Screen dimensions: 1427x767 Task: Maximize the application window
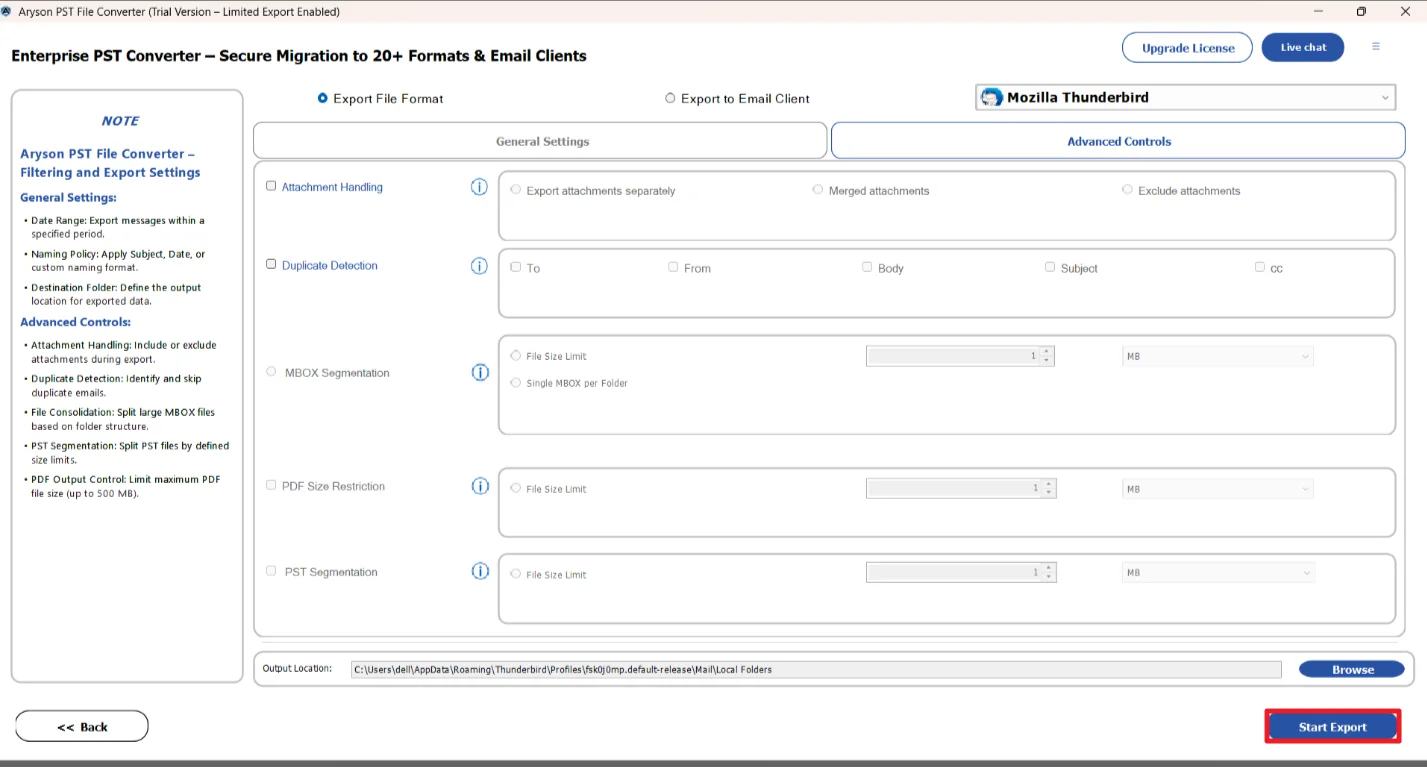tap(1361, 11)
